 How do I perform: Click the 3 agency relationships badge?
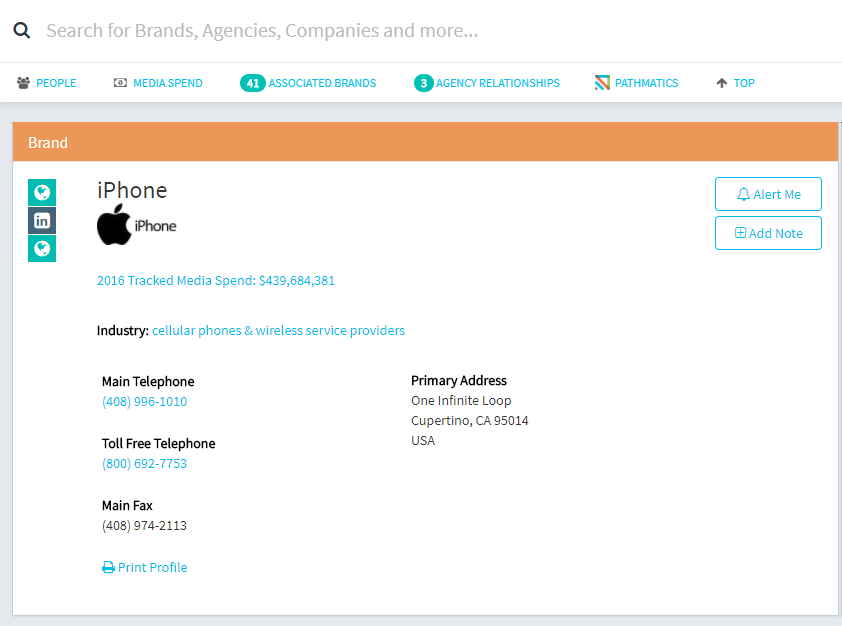[424, 83]
